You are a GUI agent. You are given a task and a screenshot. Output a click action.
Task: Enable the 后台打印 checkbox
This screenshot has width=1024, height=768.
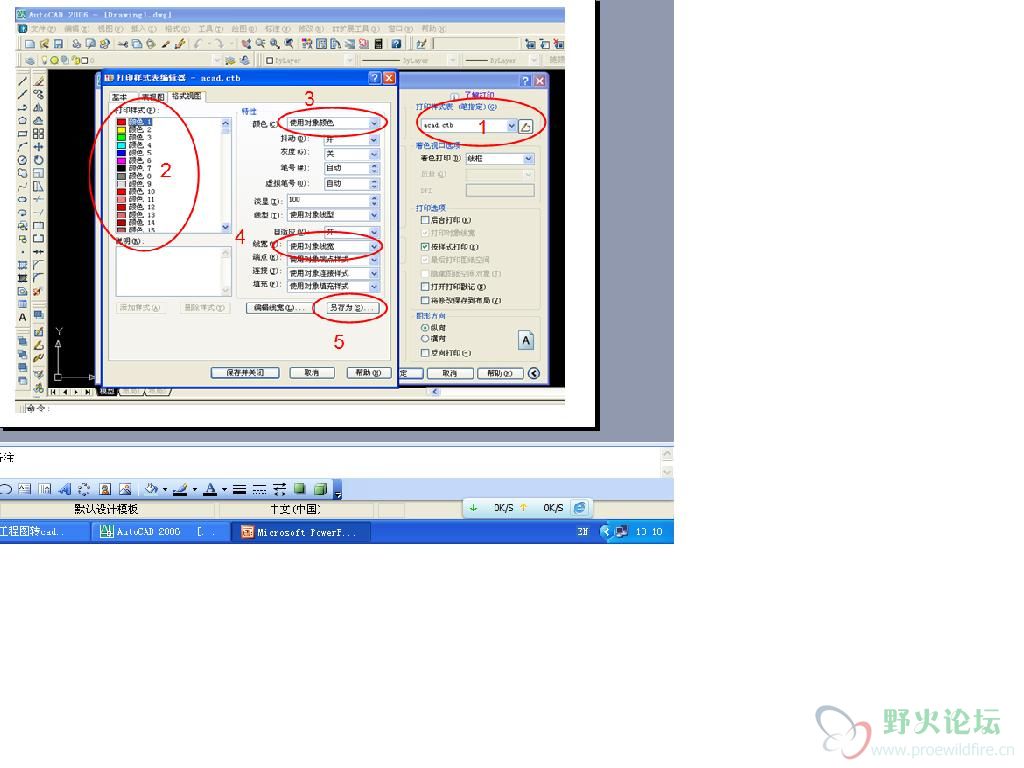tap(425, 220)
